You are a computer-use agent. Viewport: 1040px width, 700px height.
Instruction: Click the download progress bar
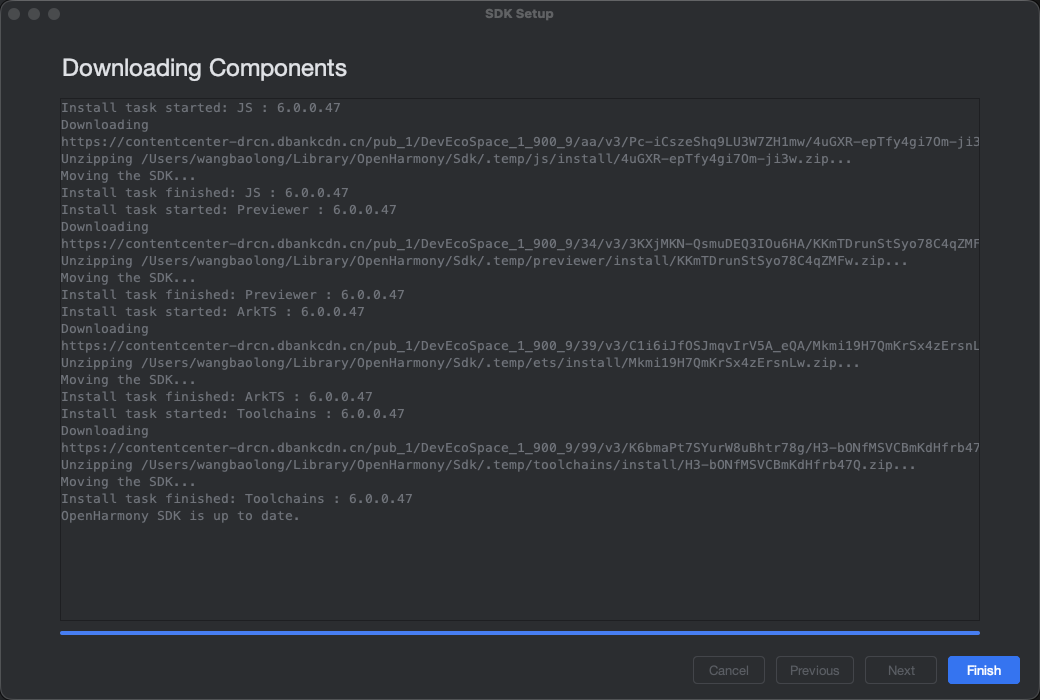519,633
